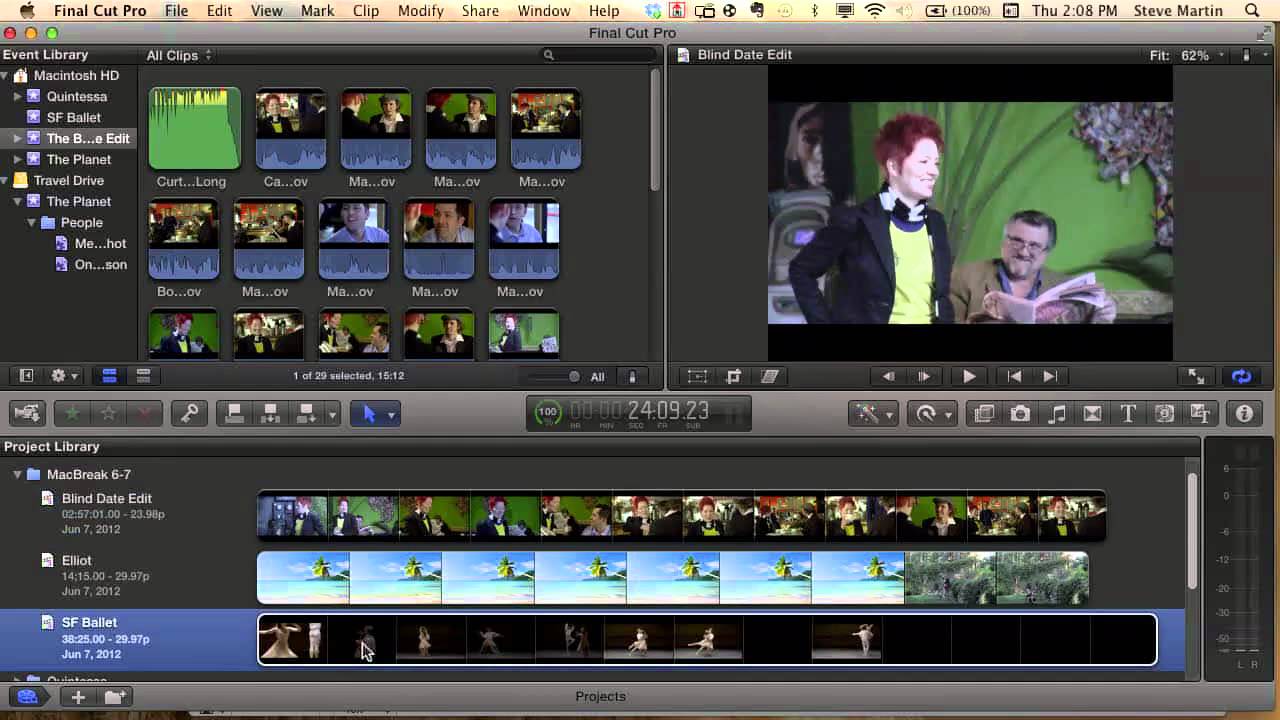The height and width of the screenshot is (720, 1280).
Task: Step forward one frame in viewer
Action: coord(924,376)
